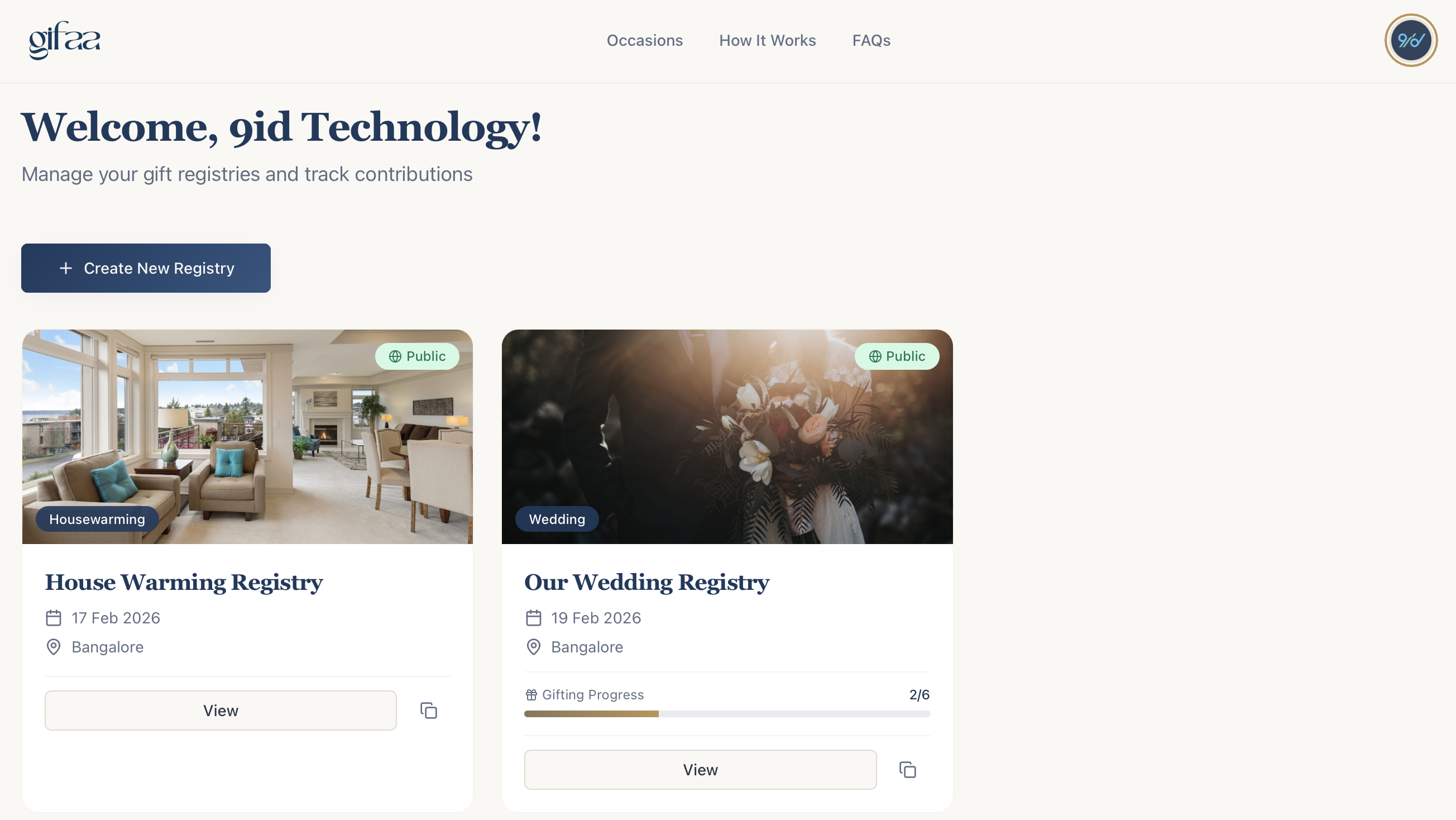View the House Warming Registry
Image resolution: width=1456 pixels, height=820 pixels.
click(x=221, y=711)
